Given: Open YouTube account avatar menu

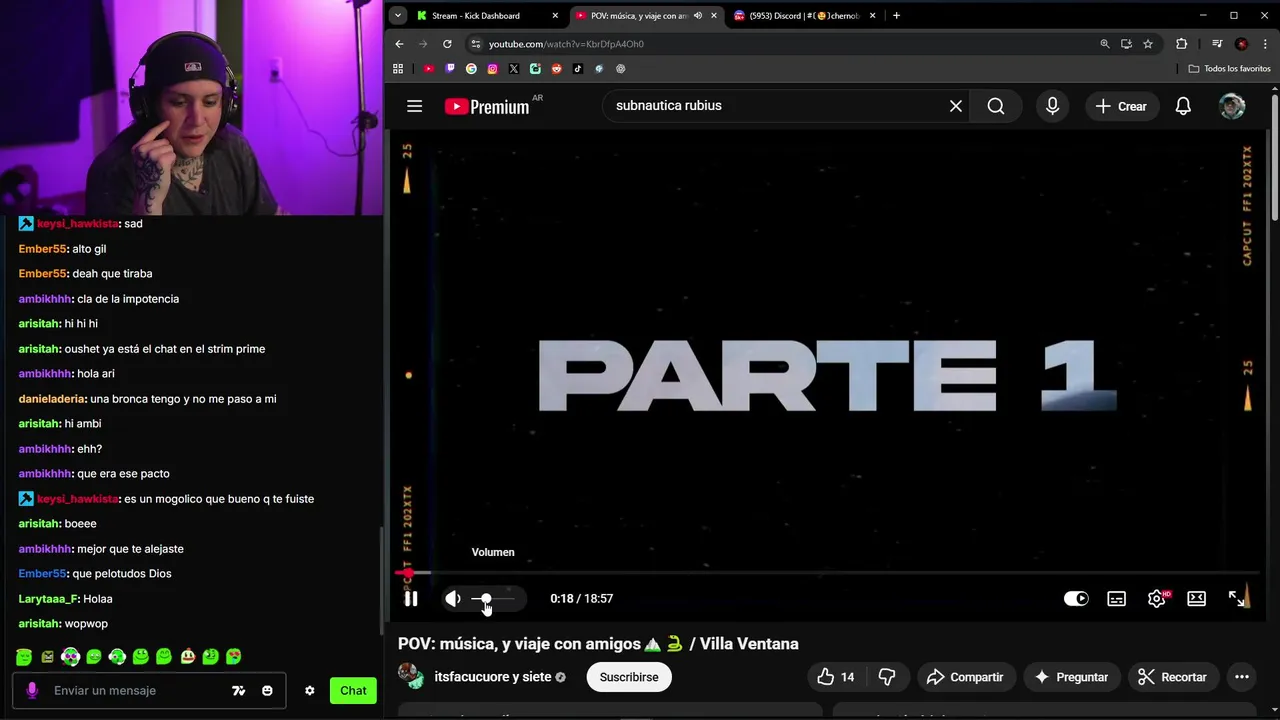Looking at the screenshot, I should [1232, 106].
